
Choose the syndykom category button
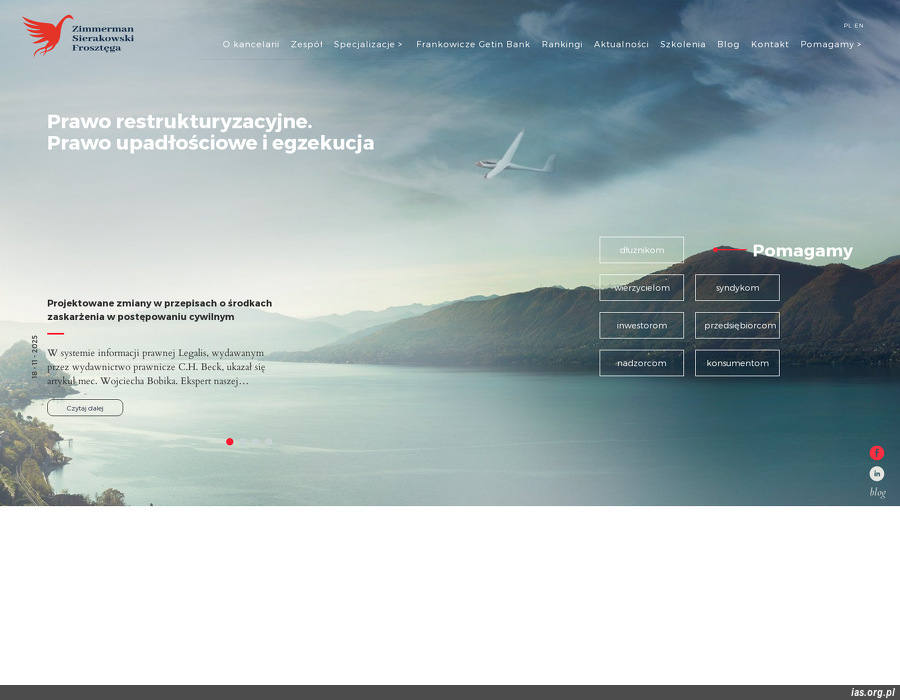pyautogui.click(x=737, y=287)
